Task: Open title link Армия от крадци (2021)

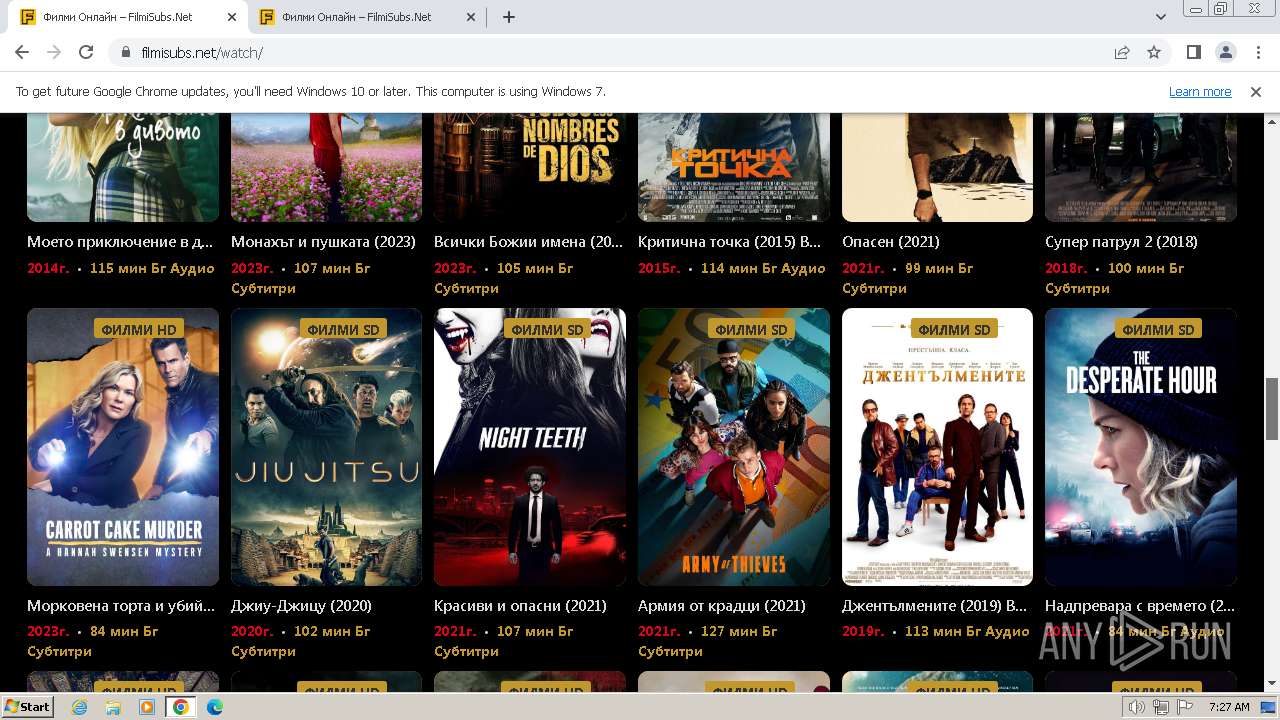Action: click(x=722, y=606)
